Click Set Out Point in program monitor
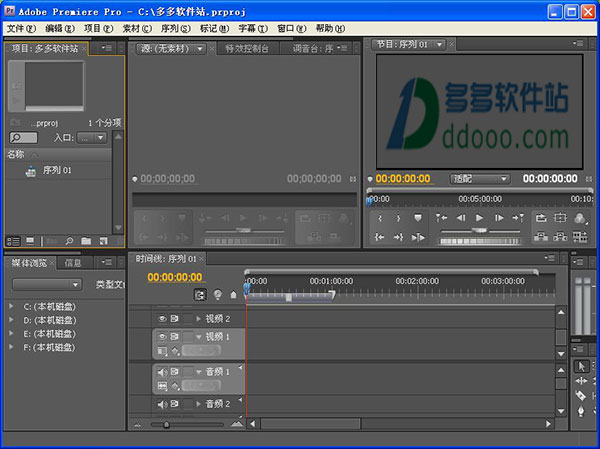Viewport: 600px width, 449px height. [398, 218]
